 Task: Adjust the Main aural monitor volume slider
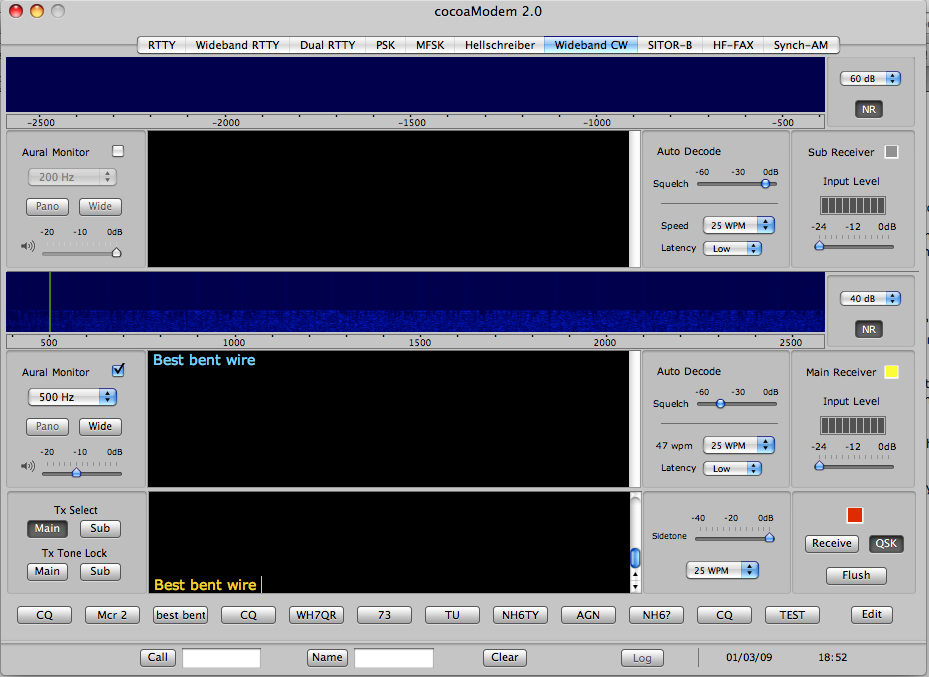pos(76,473)
